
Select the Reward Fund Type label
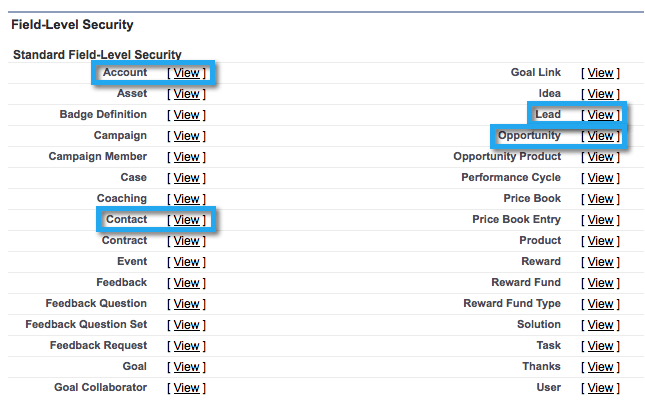[512, 303]
